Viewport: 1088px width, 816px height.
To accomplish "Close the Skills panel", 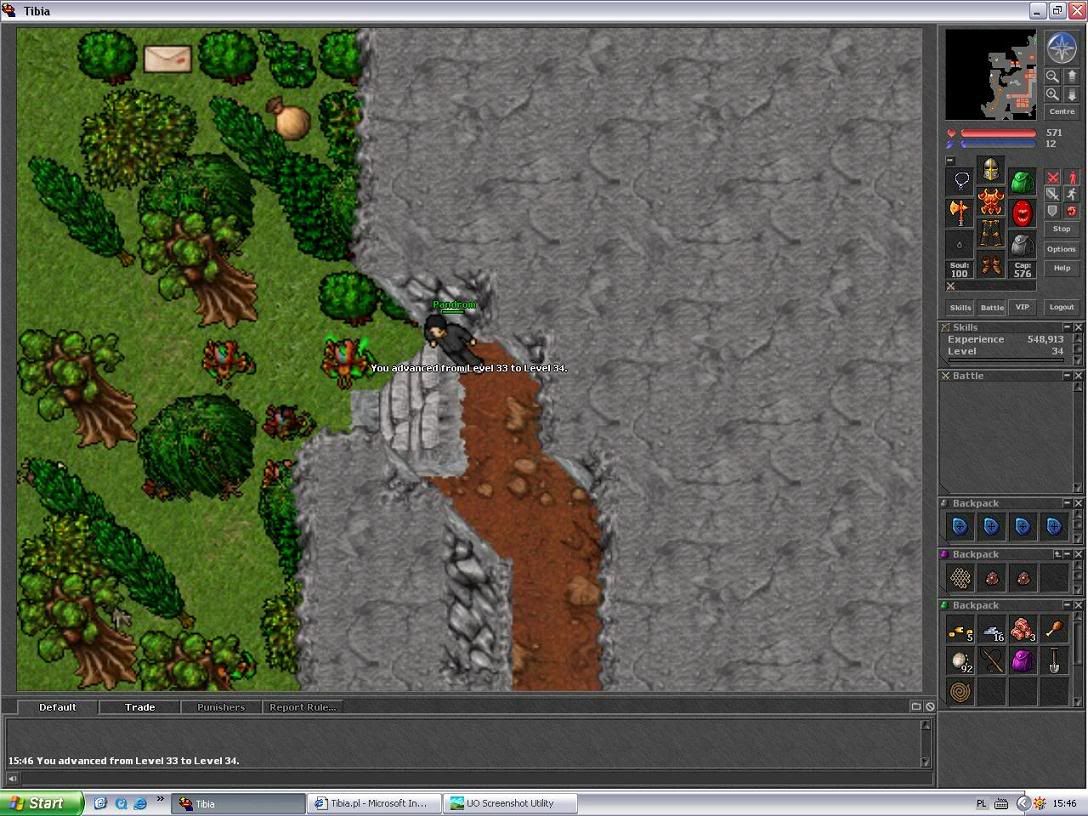I will pyautogui.click(x=1078, y=327).
